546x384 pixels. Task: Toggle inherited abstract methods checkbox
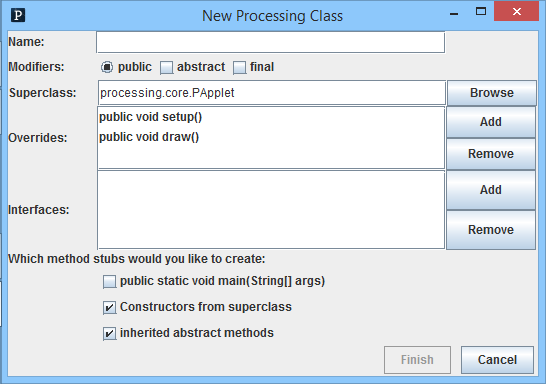point(109,334)
